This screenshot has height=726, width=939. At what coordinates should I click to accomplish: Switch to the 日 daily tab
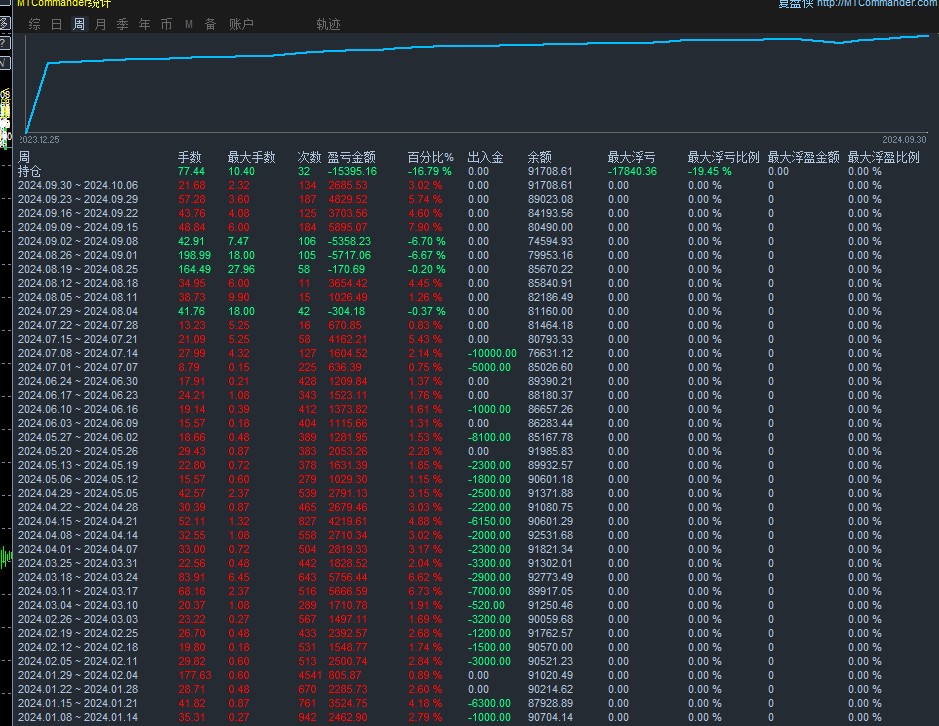pos(57,24)
